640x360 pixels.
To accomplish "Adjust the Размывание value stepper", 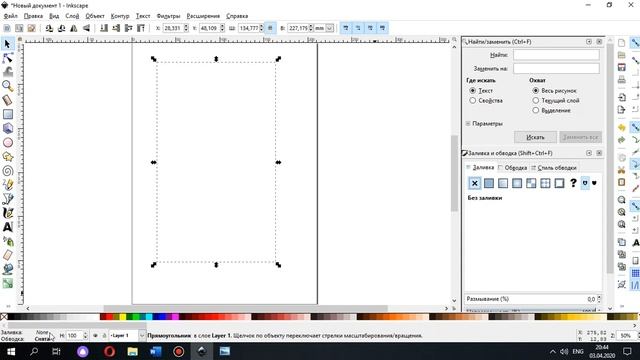I will coord(599,299).
